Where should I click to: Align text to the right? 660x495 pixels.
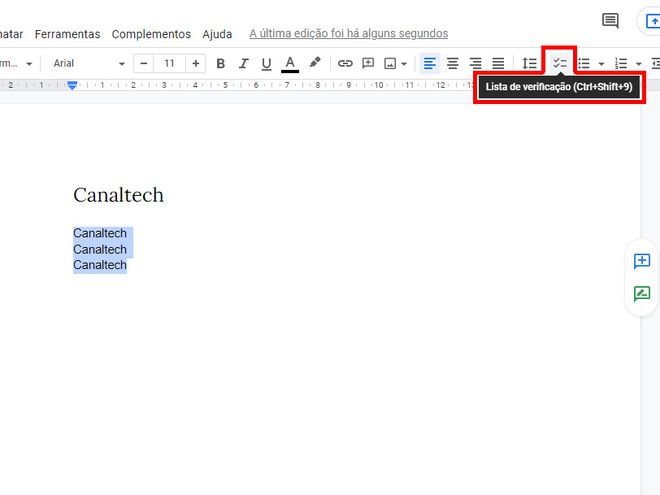coord(476,64)
